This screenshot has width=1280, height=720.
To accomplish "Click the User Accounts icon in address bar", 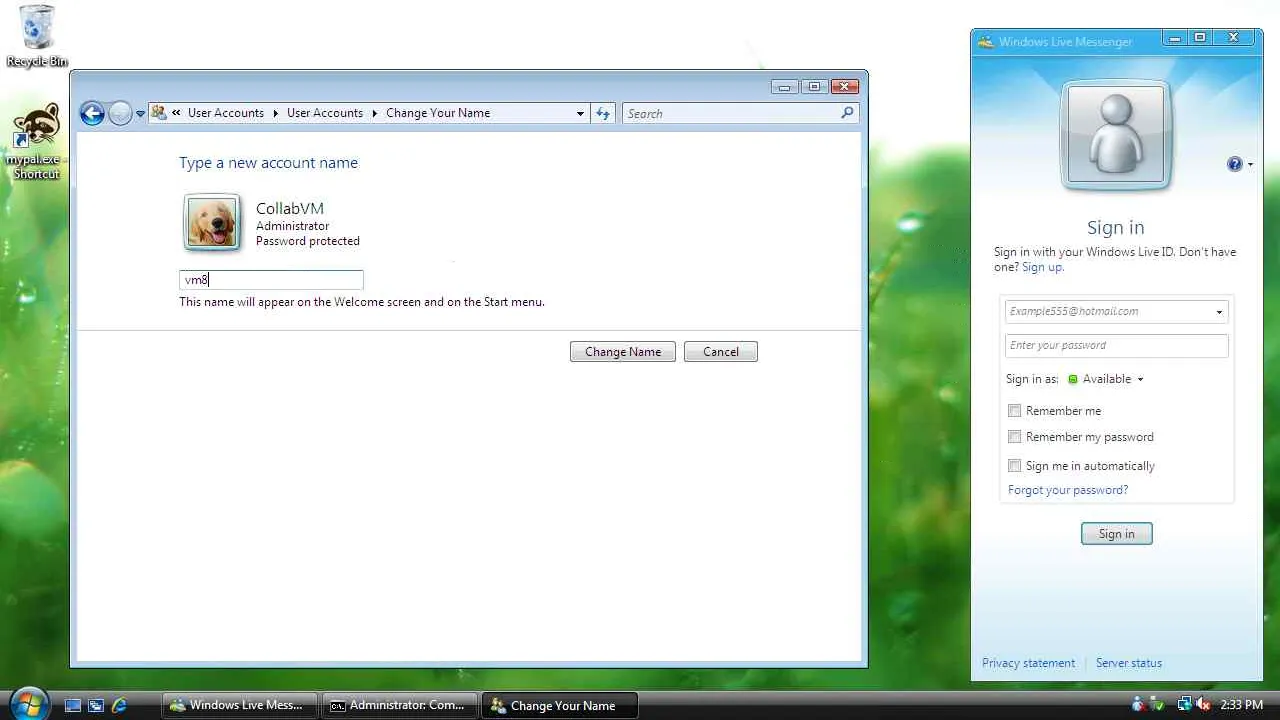I will (x=159, y=113).
